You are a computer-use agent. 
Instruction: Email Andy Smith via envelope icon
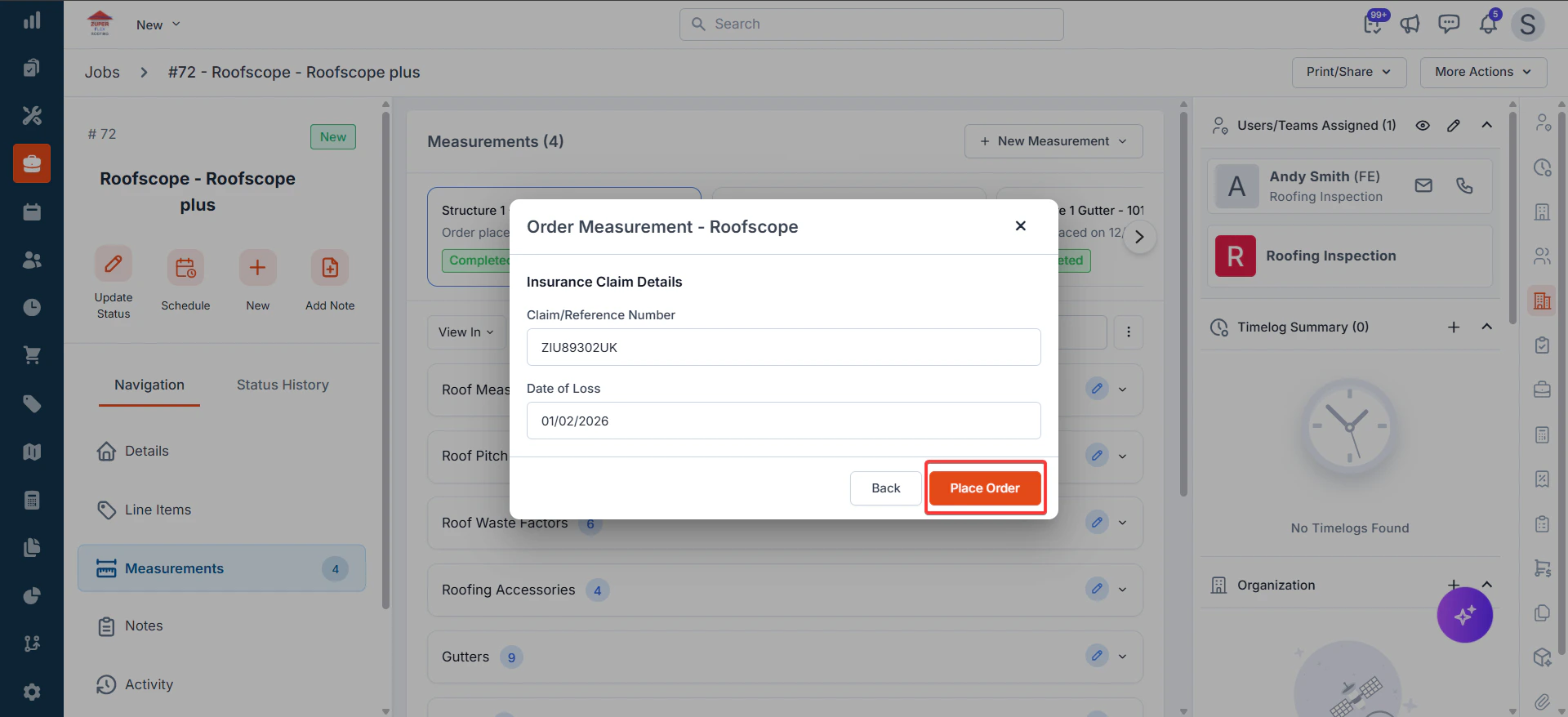1423,185
